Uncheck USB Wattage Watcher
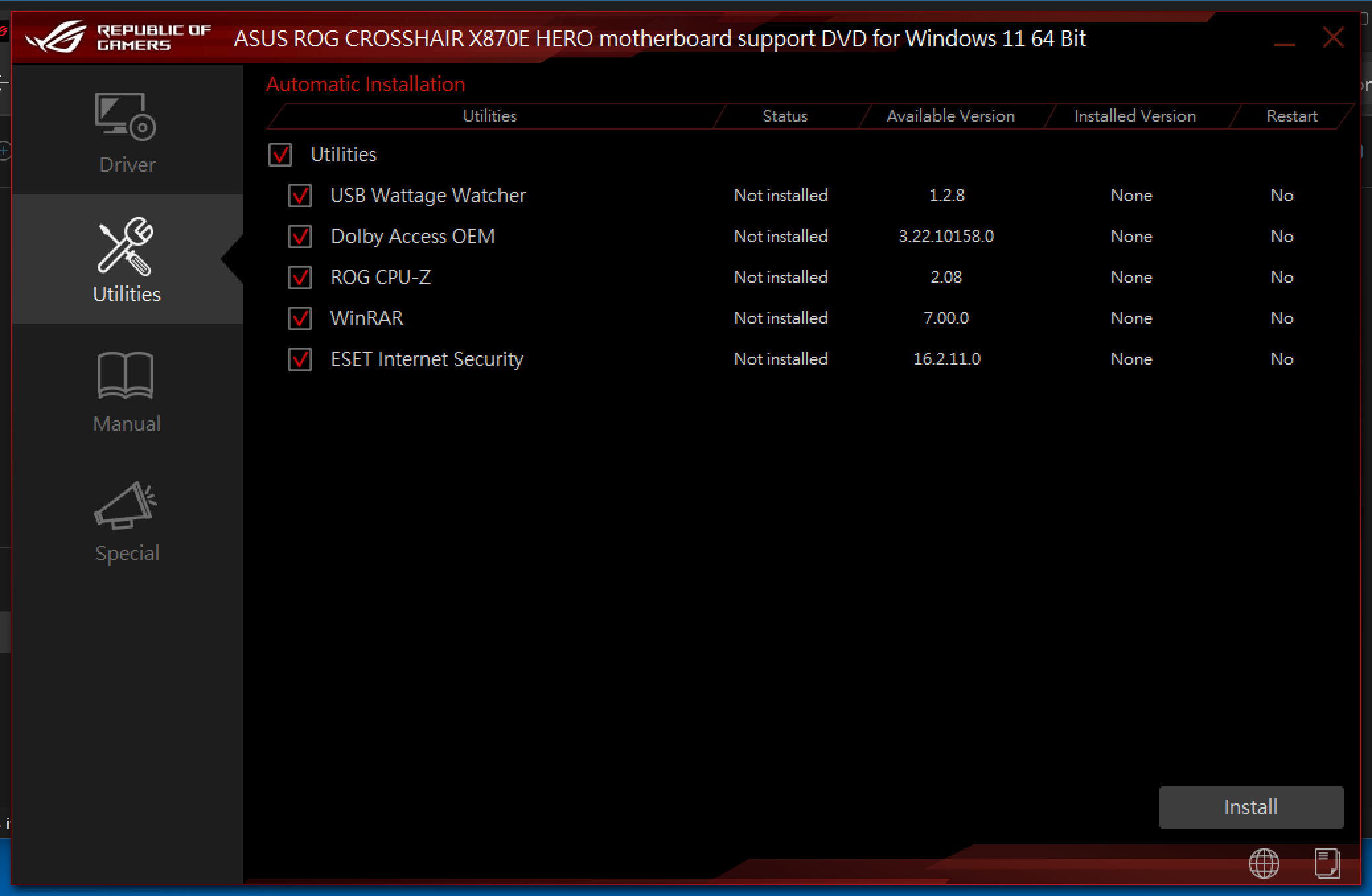 [299, 196]
